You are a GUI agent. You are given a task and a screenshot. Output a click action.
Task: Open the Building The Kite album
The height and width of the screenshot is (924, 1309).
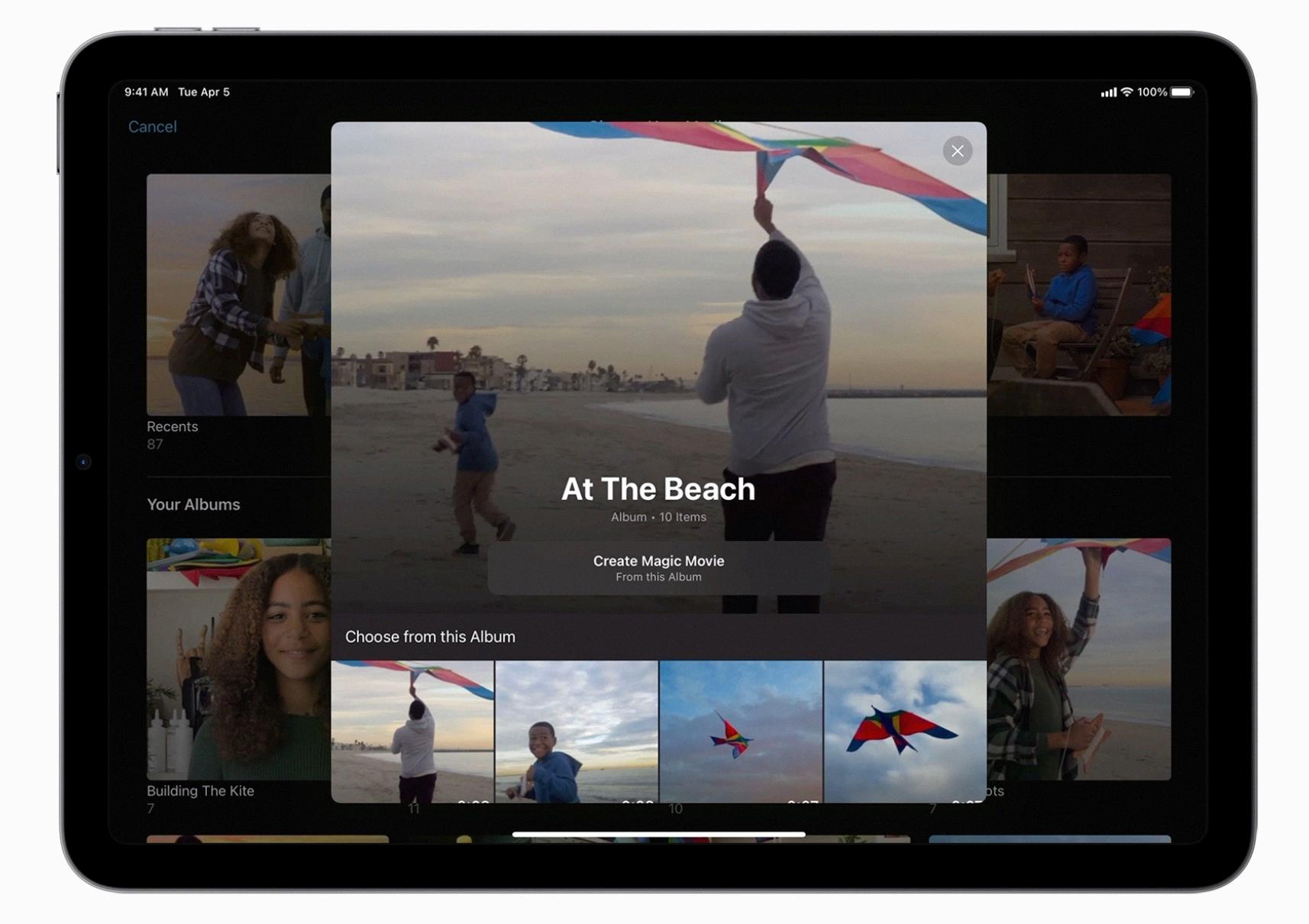click(x=239, y=659)
